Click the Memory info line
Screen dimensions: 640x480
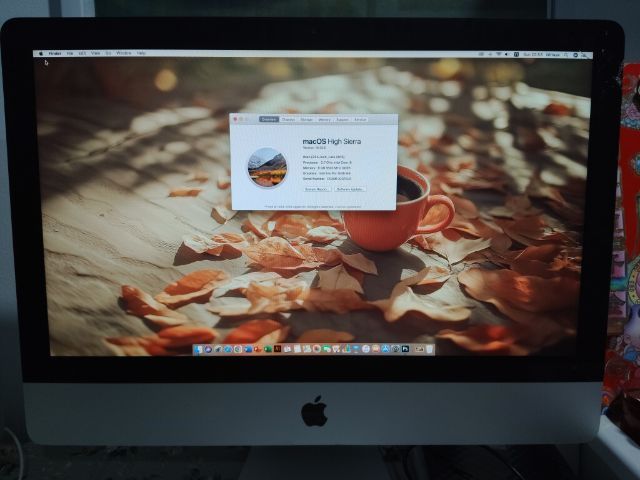pyautogui.click(x=327, y=168)
